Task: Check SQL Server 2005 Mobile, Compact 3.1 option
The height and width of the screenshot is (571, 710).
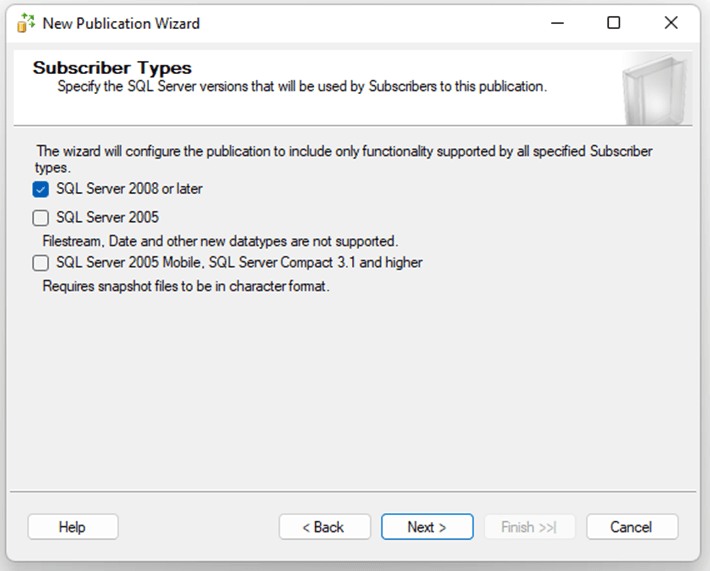Action: coord(40,263)
